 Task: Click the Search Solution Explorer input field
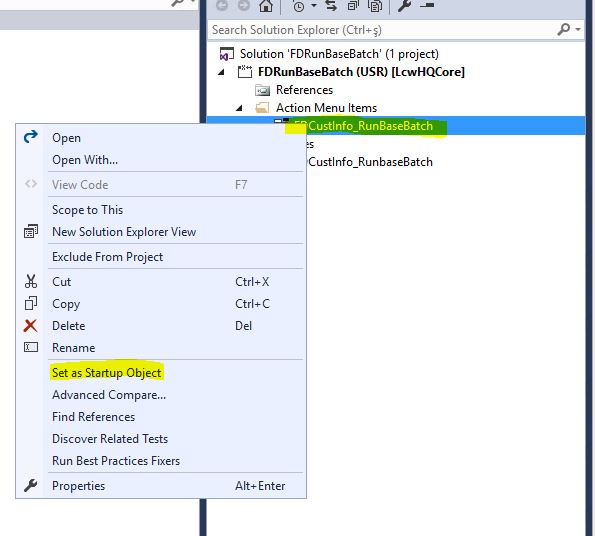[x=382, y=30]
